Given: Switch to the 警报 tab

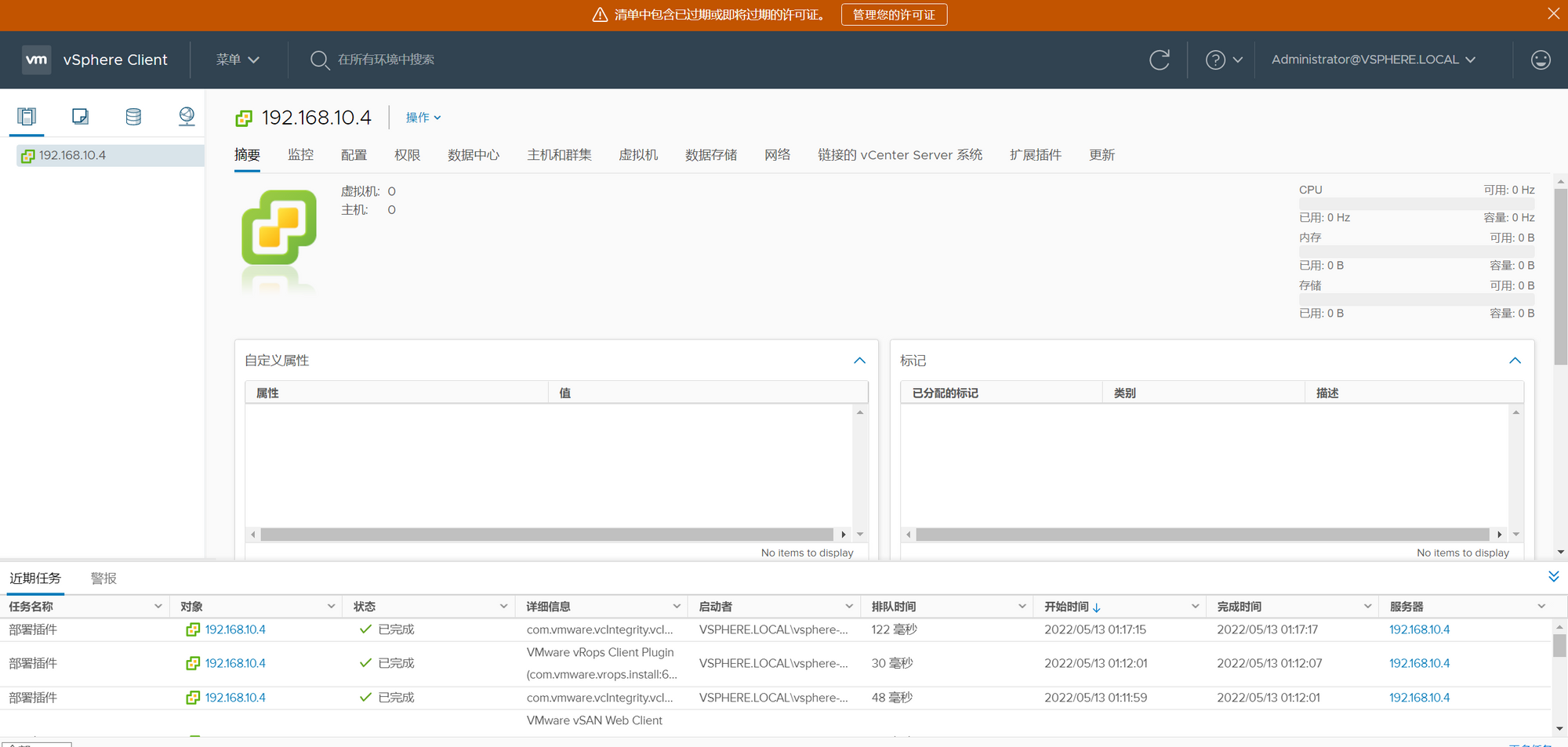Looking at the screenshot, I should [103, 578].
